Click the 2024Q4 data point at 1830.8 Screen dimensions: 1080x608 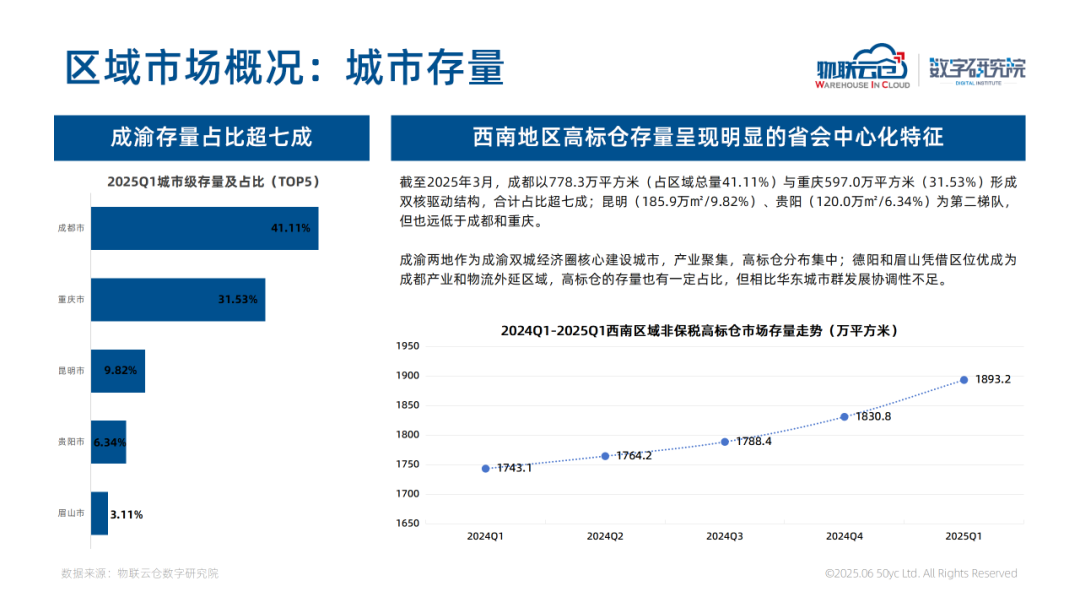tap(844, 417)
